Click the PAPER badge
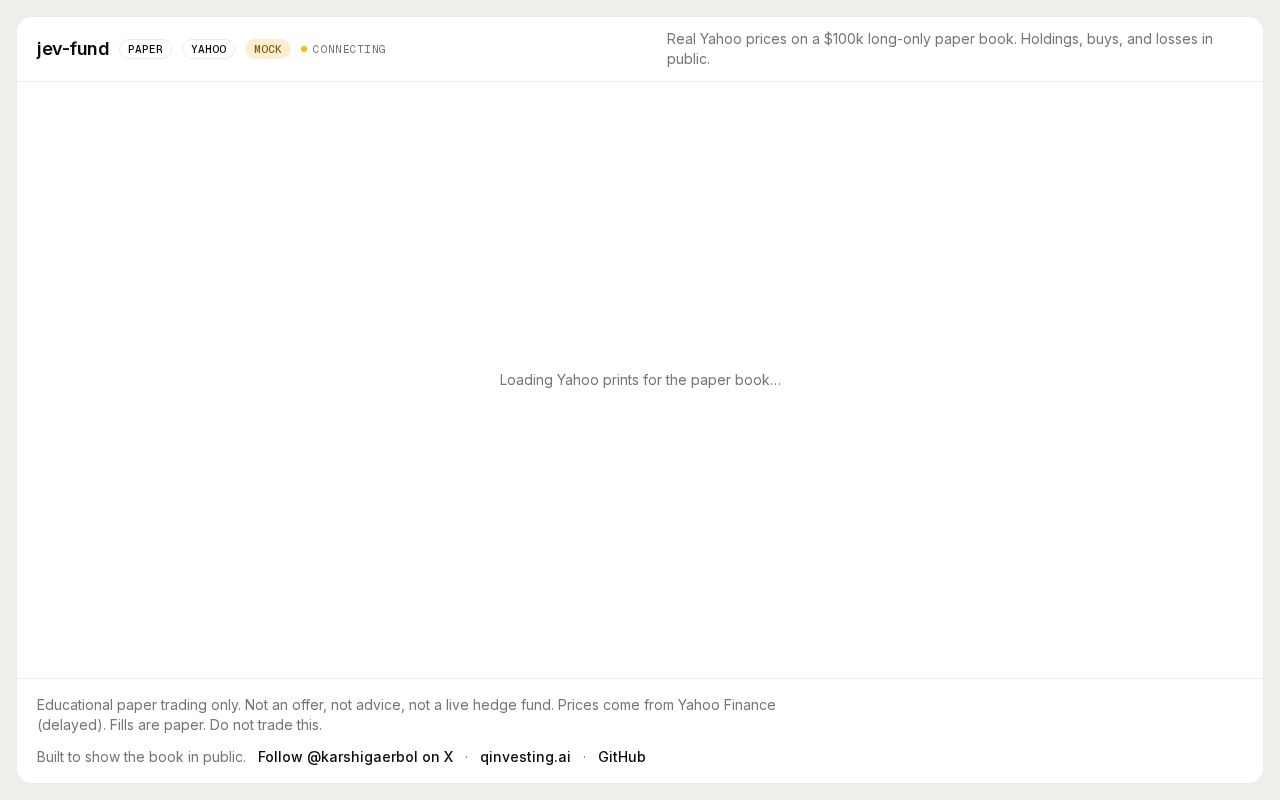The height and width of the screenshot is (800, 1280). [145, 49]
